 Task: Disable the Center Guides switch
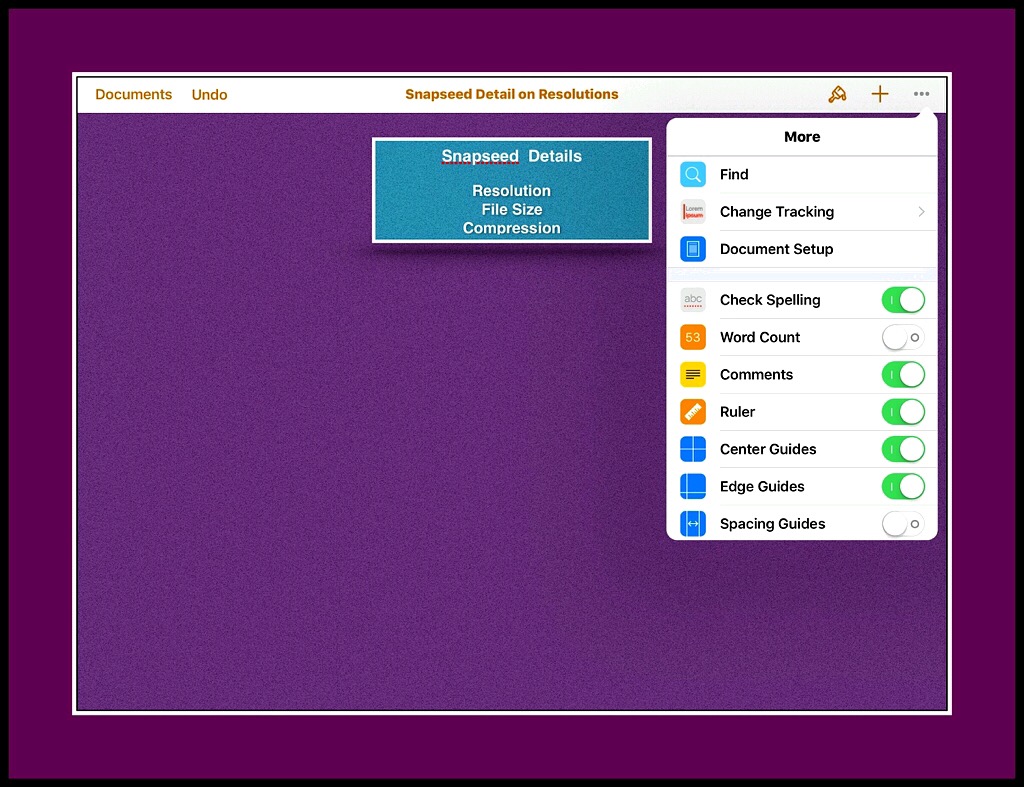[x=902, y=449]
